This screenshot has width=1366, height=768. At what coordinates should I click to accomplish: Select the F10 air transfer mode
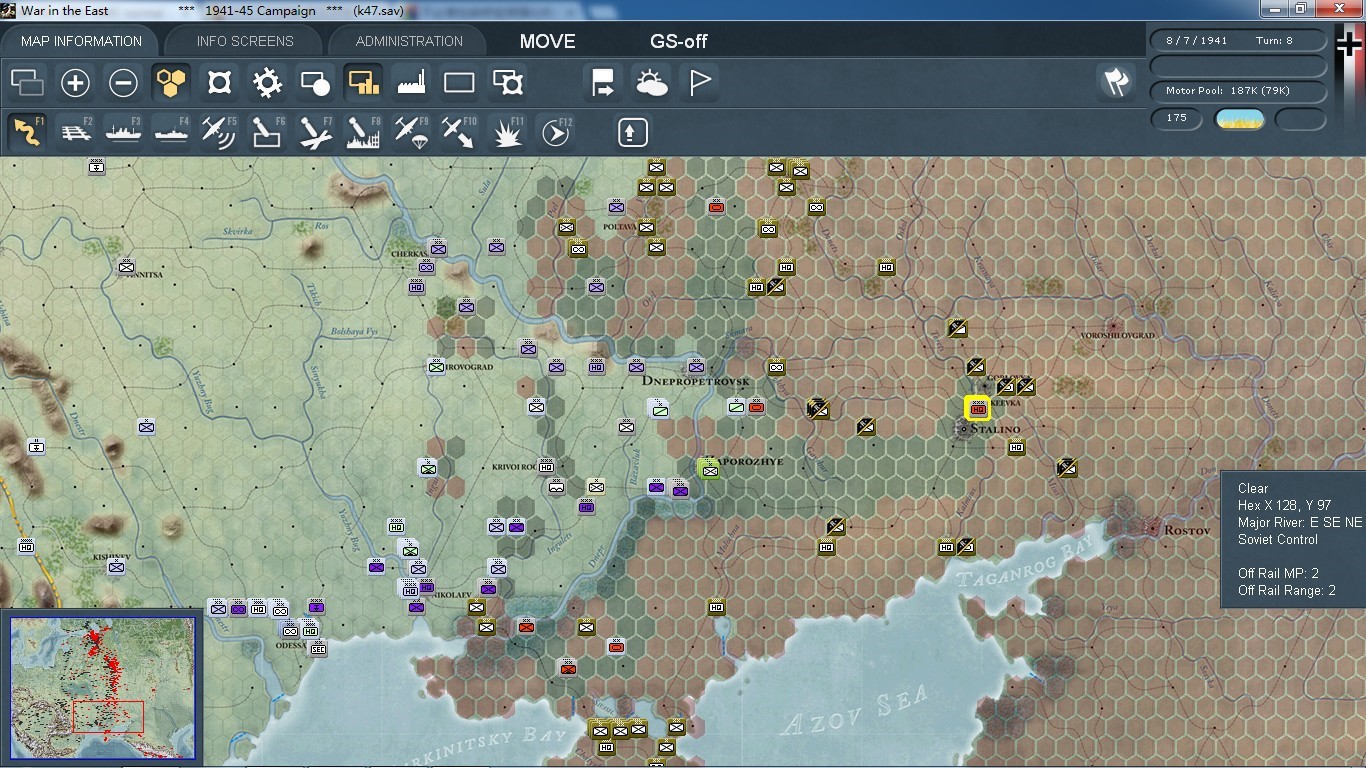click(459, 132)
